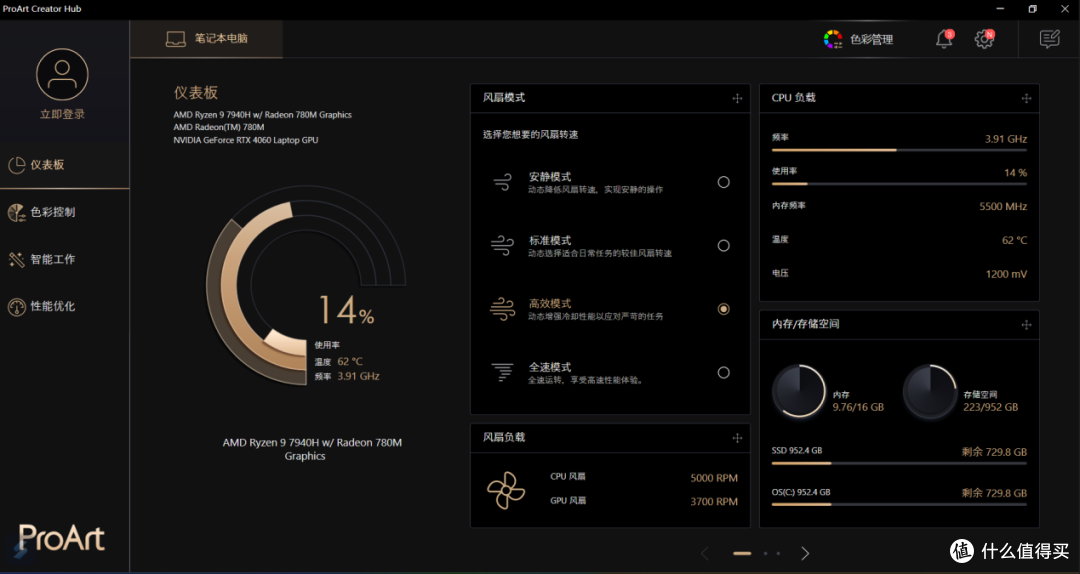Click the smart work wand icon
Screen dimensions: 1080x574
[x=17, y=260]
